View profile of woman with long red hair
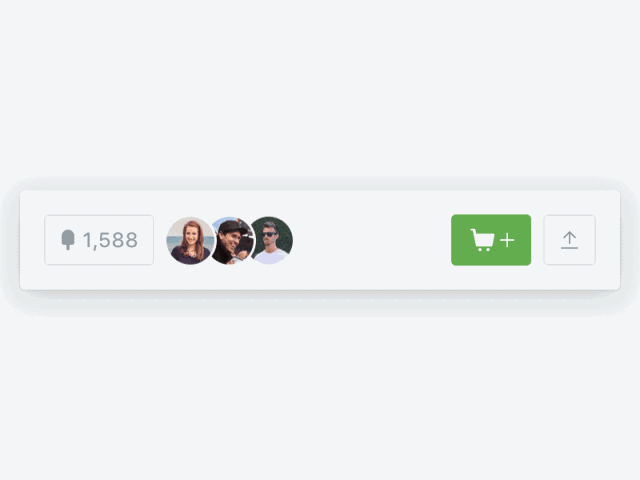Viewport: 640px width, 480px height. 190,240
